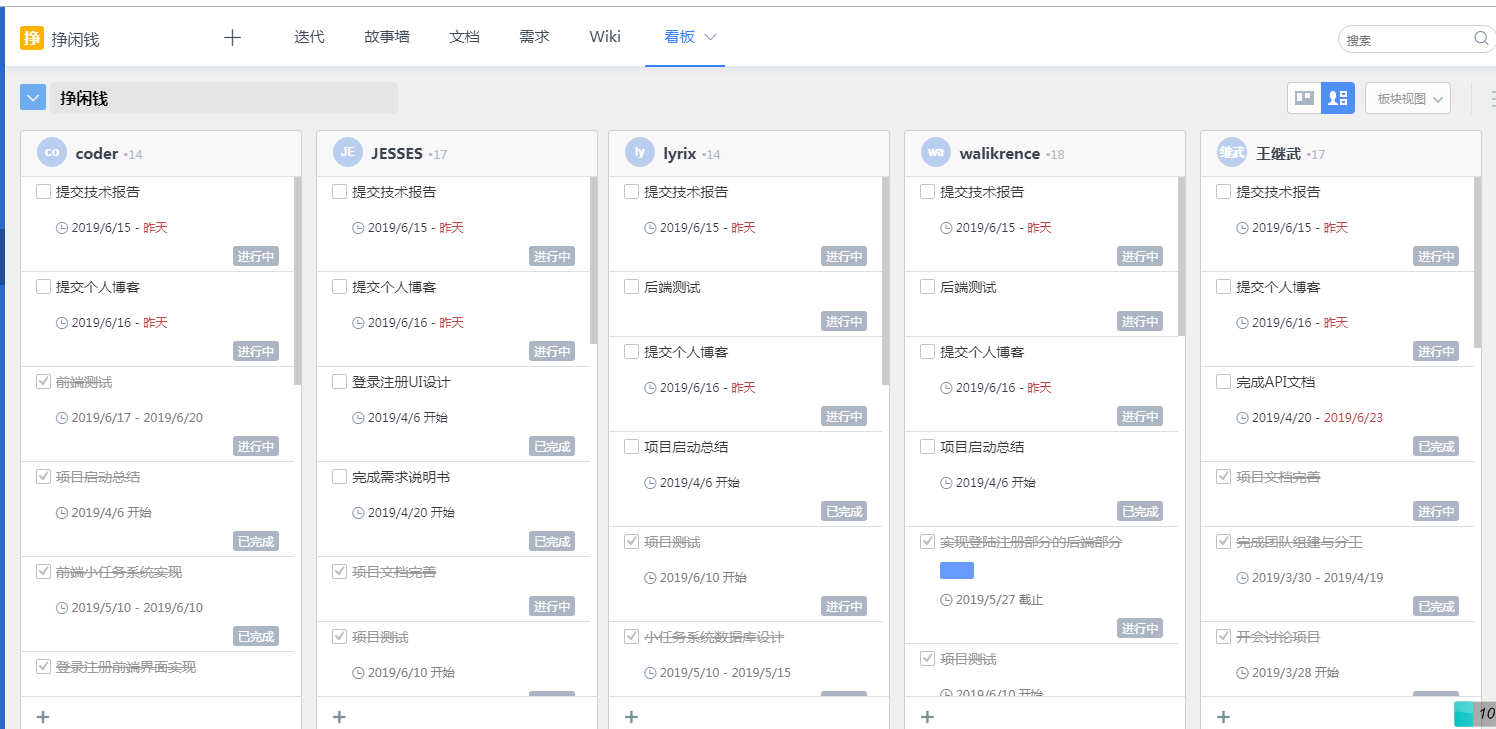Add a card in JESSES column
Viewport: 1496px width, 729px height.
pos(339,716)
